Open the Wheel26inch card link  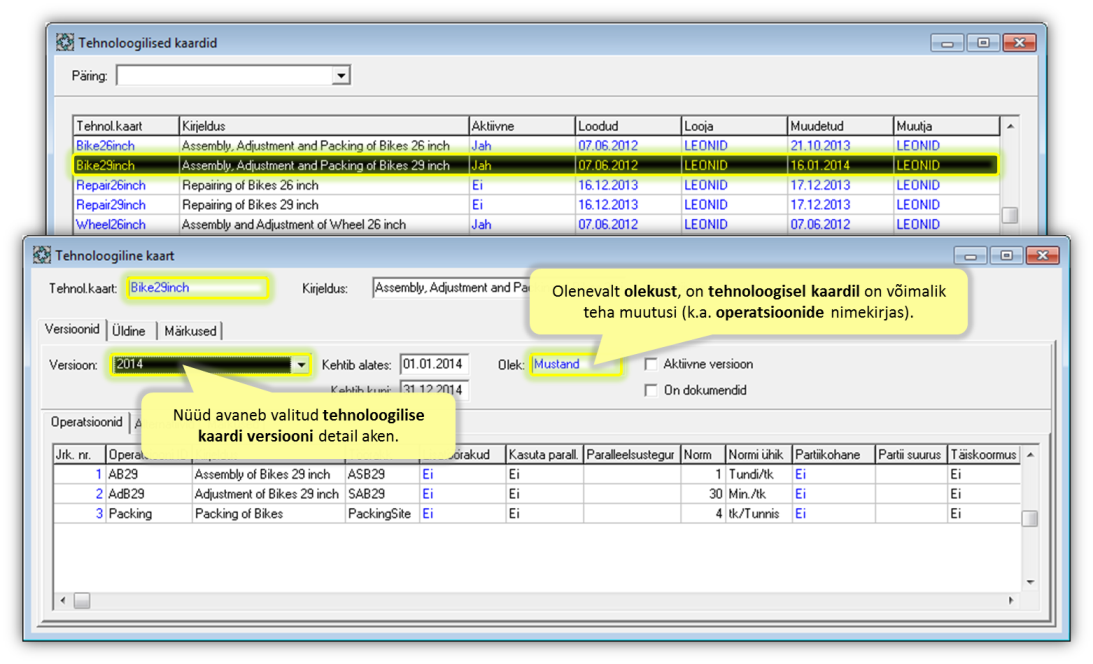click(111, 224)
